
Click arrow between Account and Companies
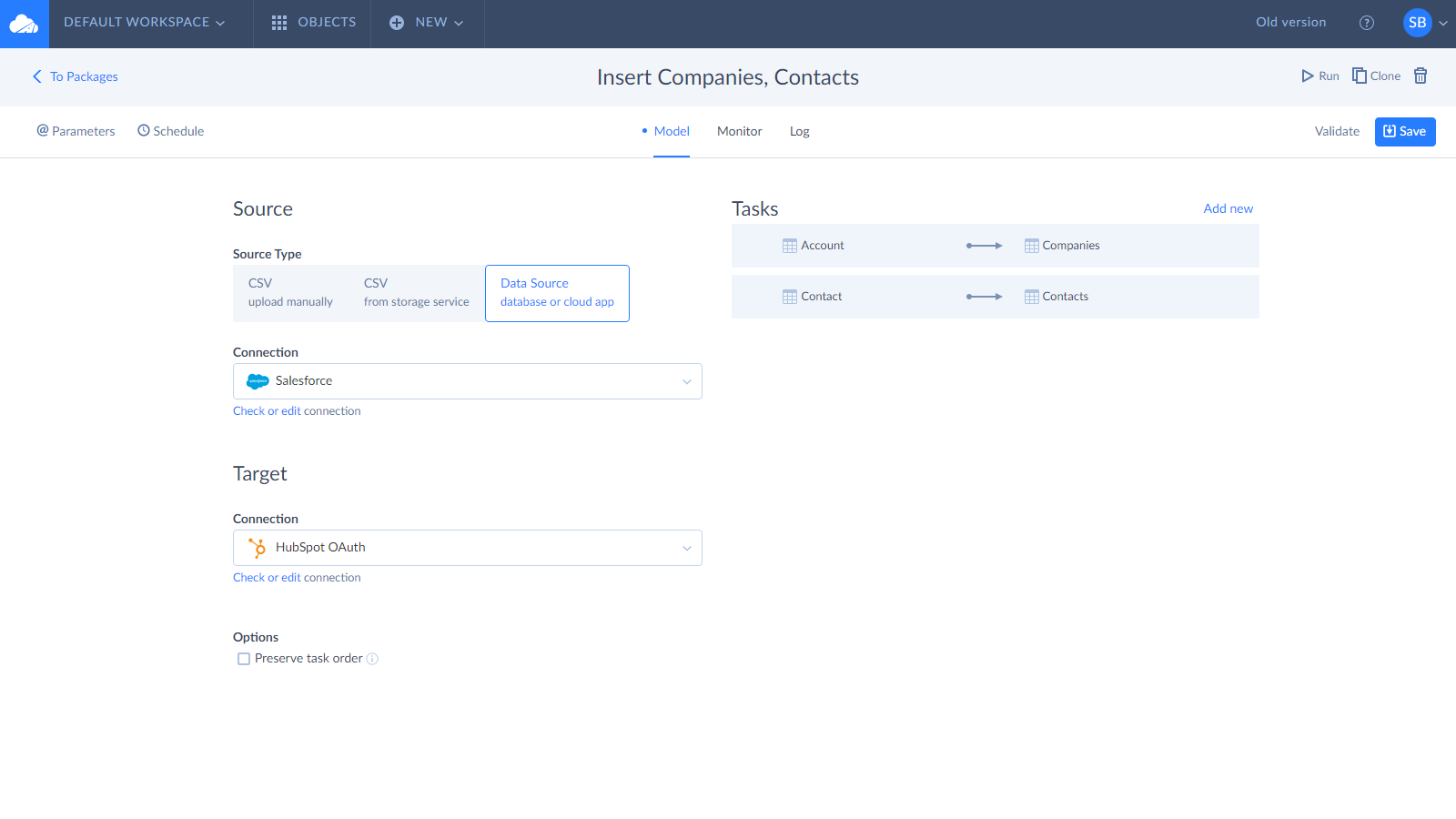(x=984, y=246)
